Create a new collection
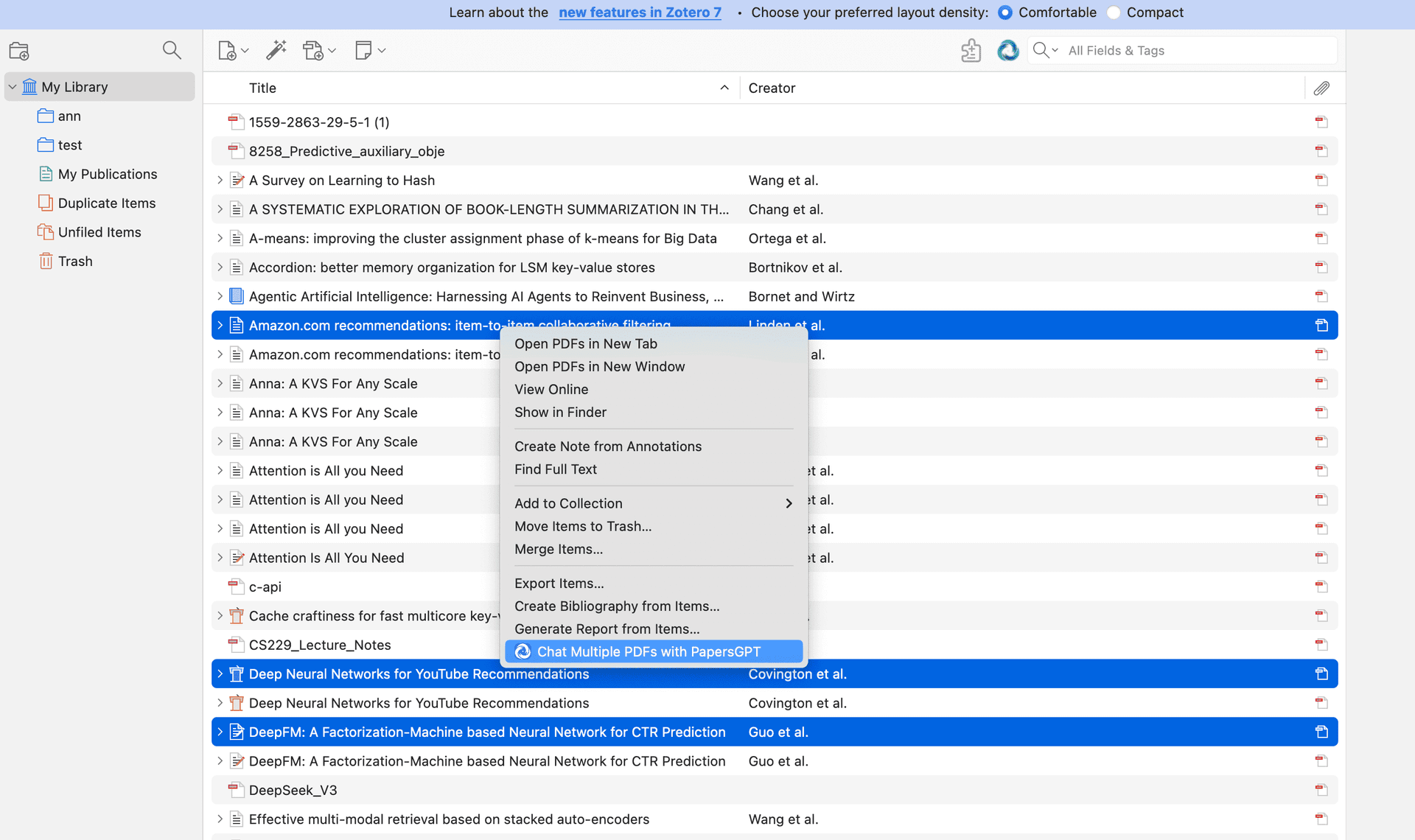The width and height of the screenshot is (1415, 840). [18, 50]
